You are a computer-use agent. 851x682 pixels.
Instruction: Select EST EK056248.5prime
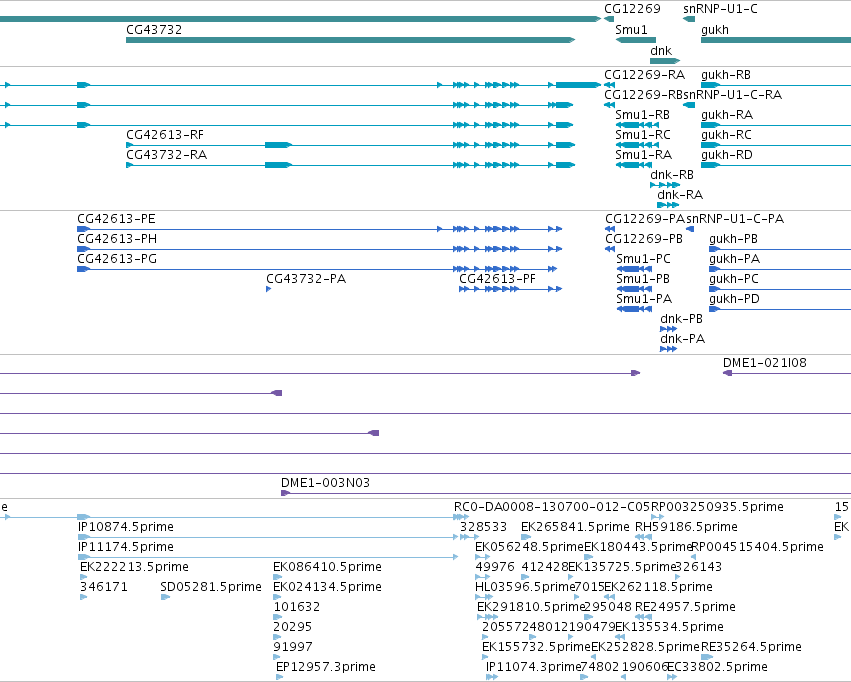pyautogui.click(x=483, y=557)
